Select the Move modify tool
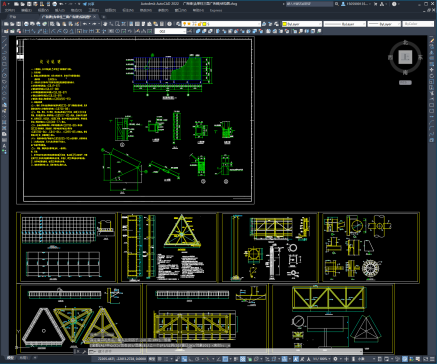This screenshot has height=364, width=437. (432, 70)
